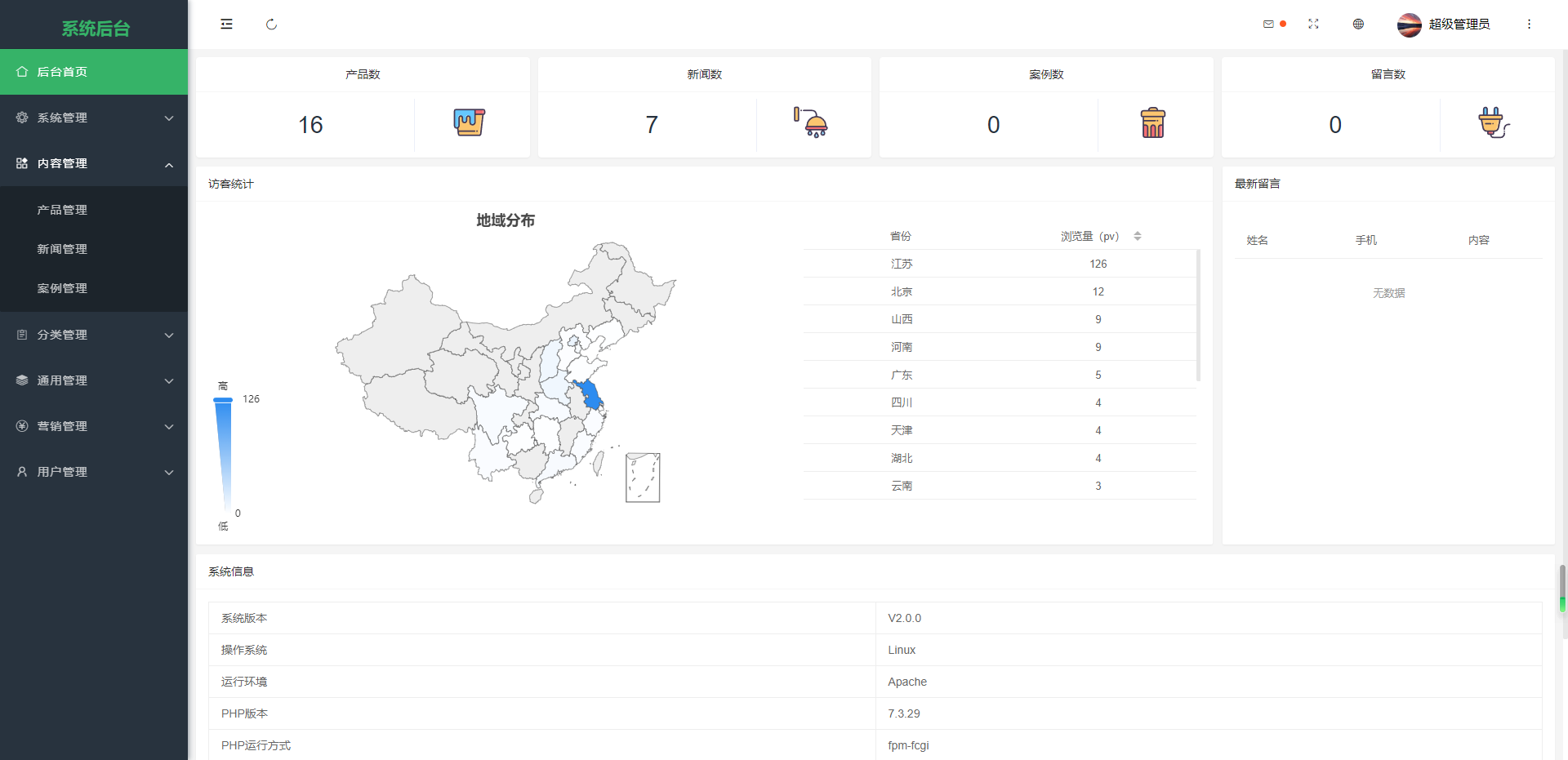Expand the 营销管理 menu
Viewport: 1568px width, 760px height.
(94, 426)
